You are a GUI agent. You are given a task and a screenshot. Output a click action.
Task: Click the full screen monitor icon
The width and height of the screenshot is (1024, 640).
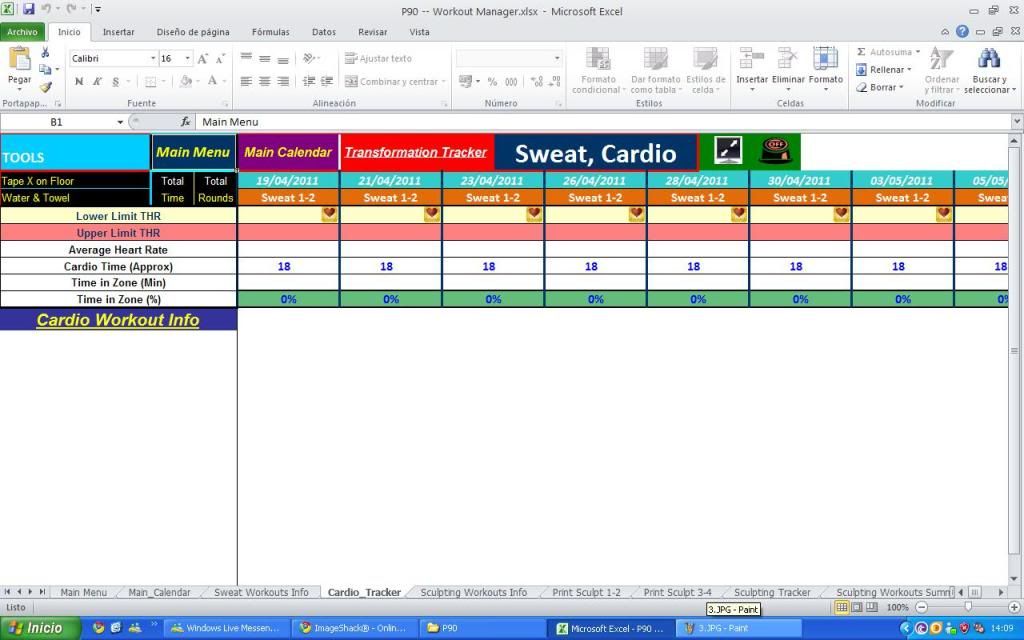tap(727, 151)
